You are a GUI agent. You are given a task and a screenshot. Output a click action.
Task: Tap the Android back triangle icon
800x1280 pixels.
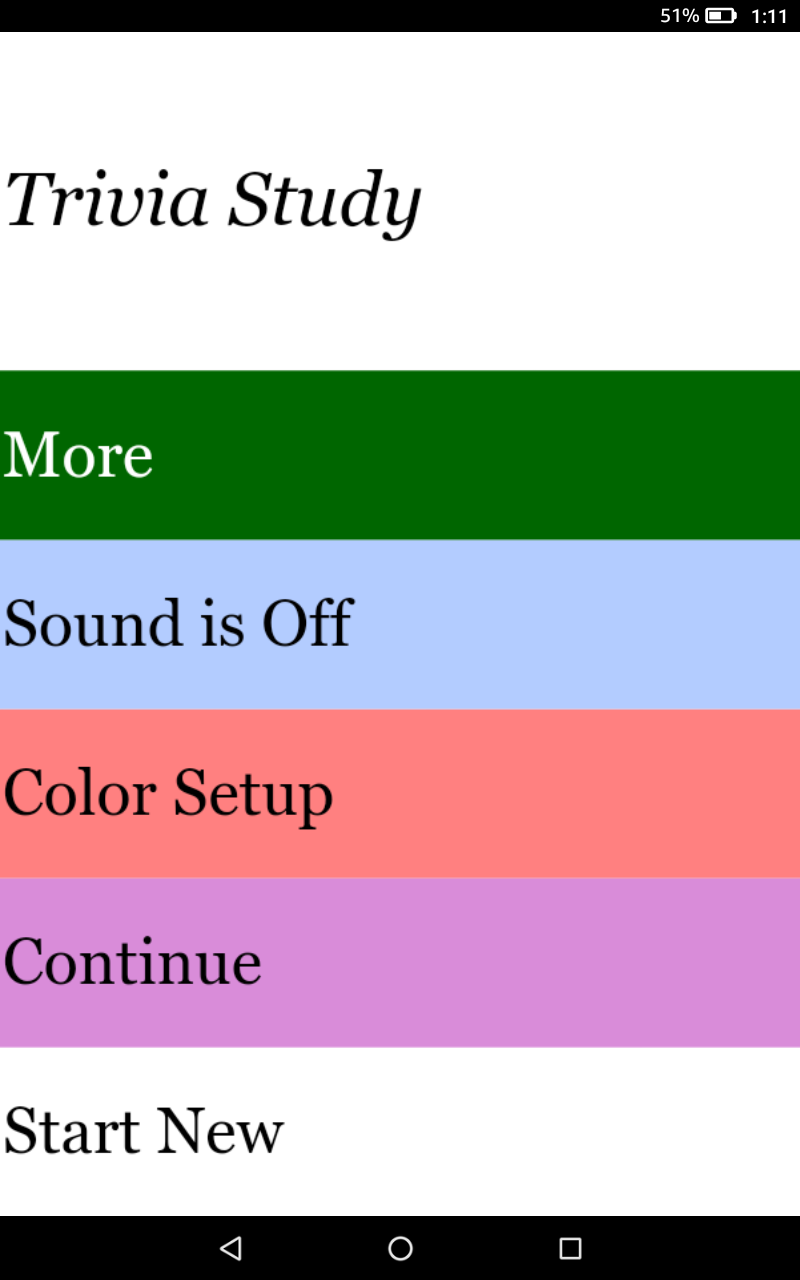pos(231,1248)
